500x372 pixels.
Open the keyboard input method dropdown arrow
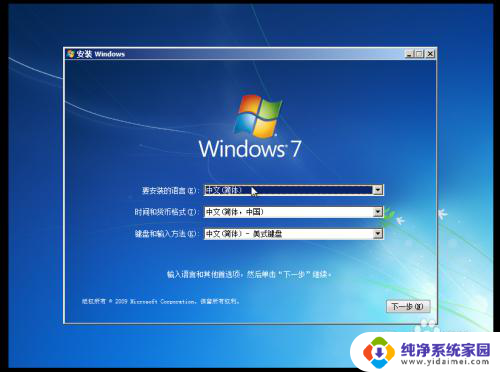(x=377, y=234)
